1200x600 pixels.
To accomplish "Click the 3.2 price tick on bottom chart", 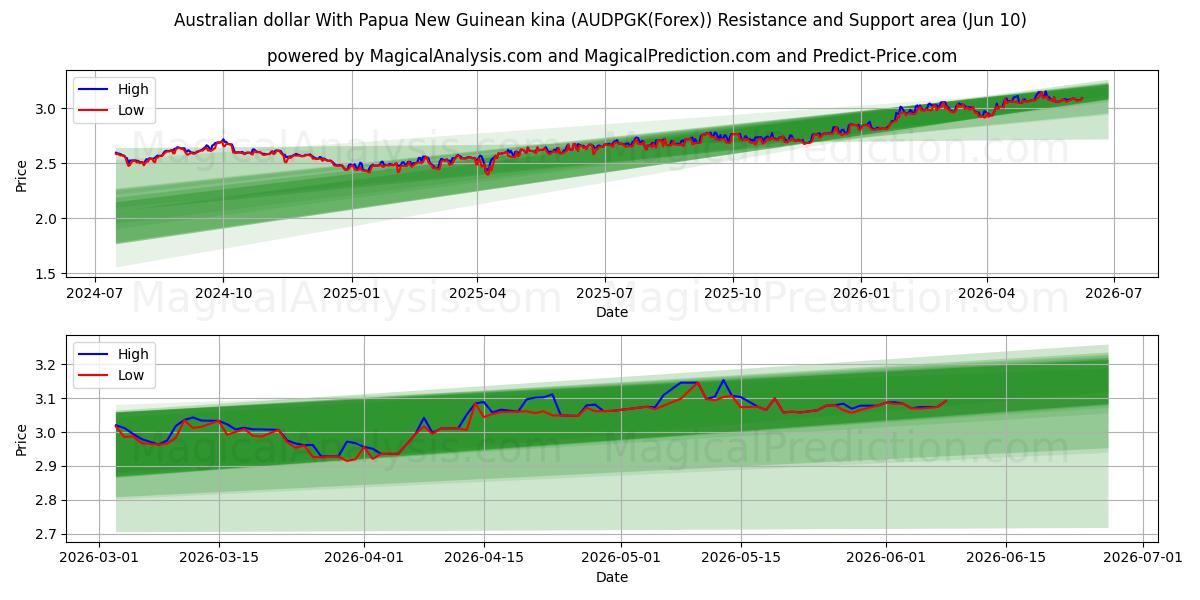I will tap(48, 365).
